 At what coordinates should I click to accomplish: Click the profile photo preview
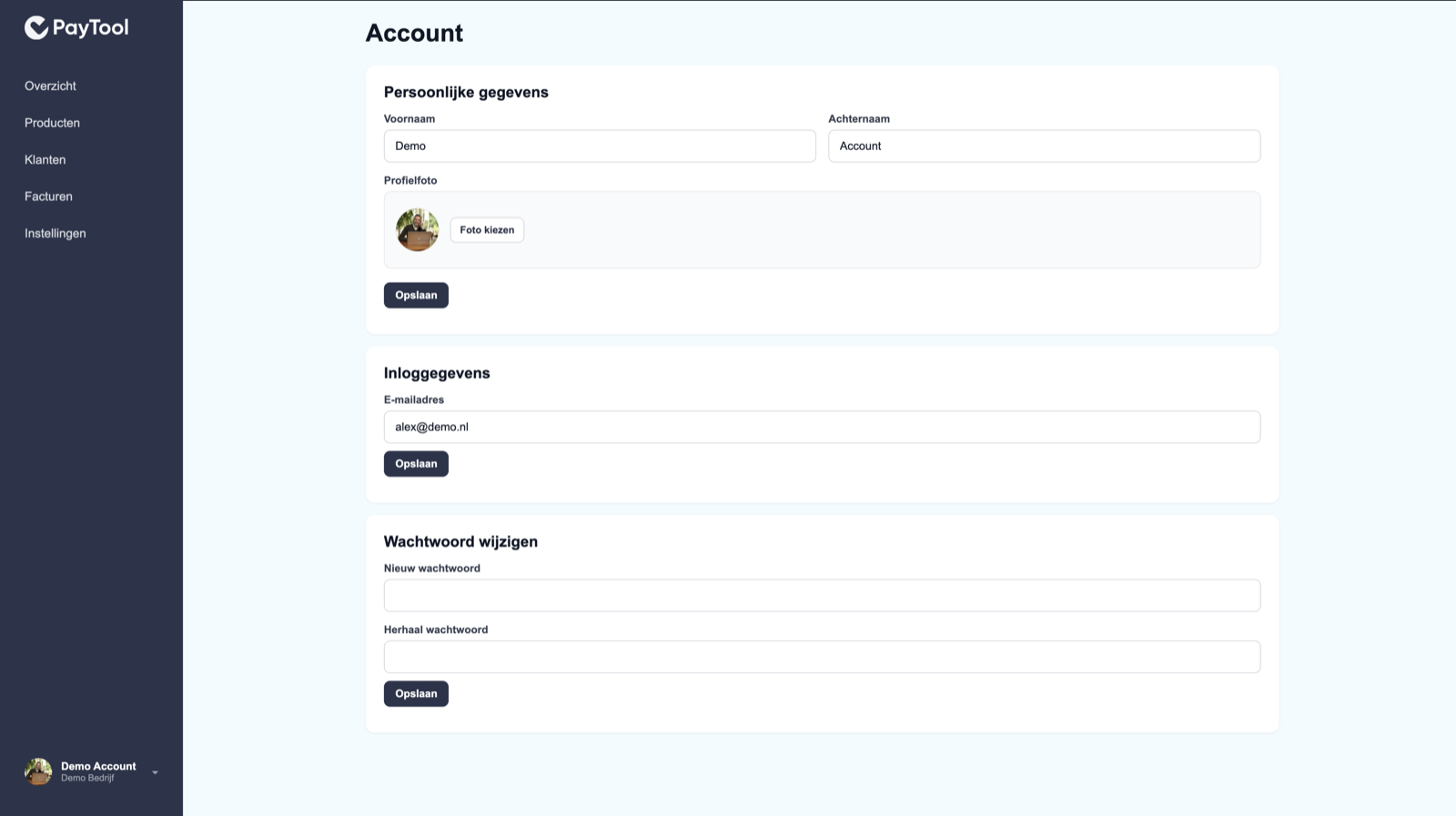tap(418, 230)
